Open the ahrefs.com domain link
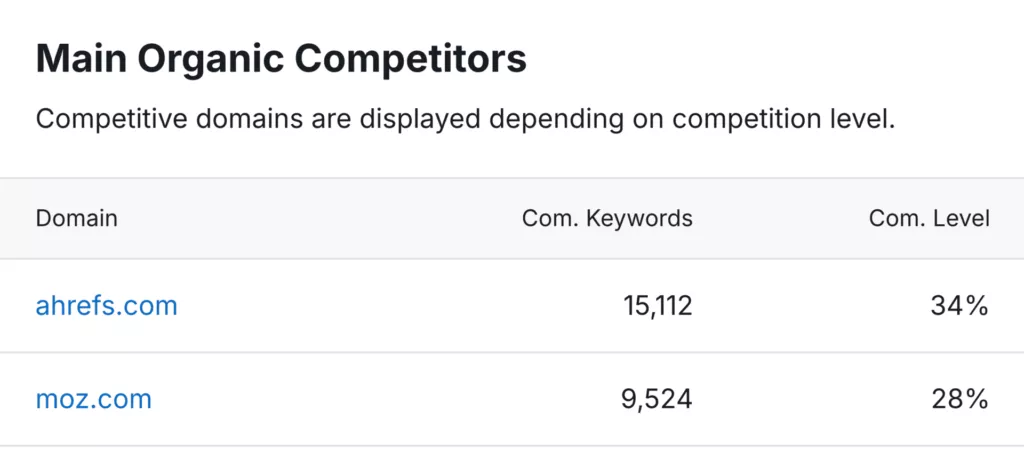 click(106, 306)
